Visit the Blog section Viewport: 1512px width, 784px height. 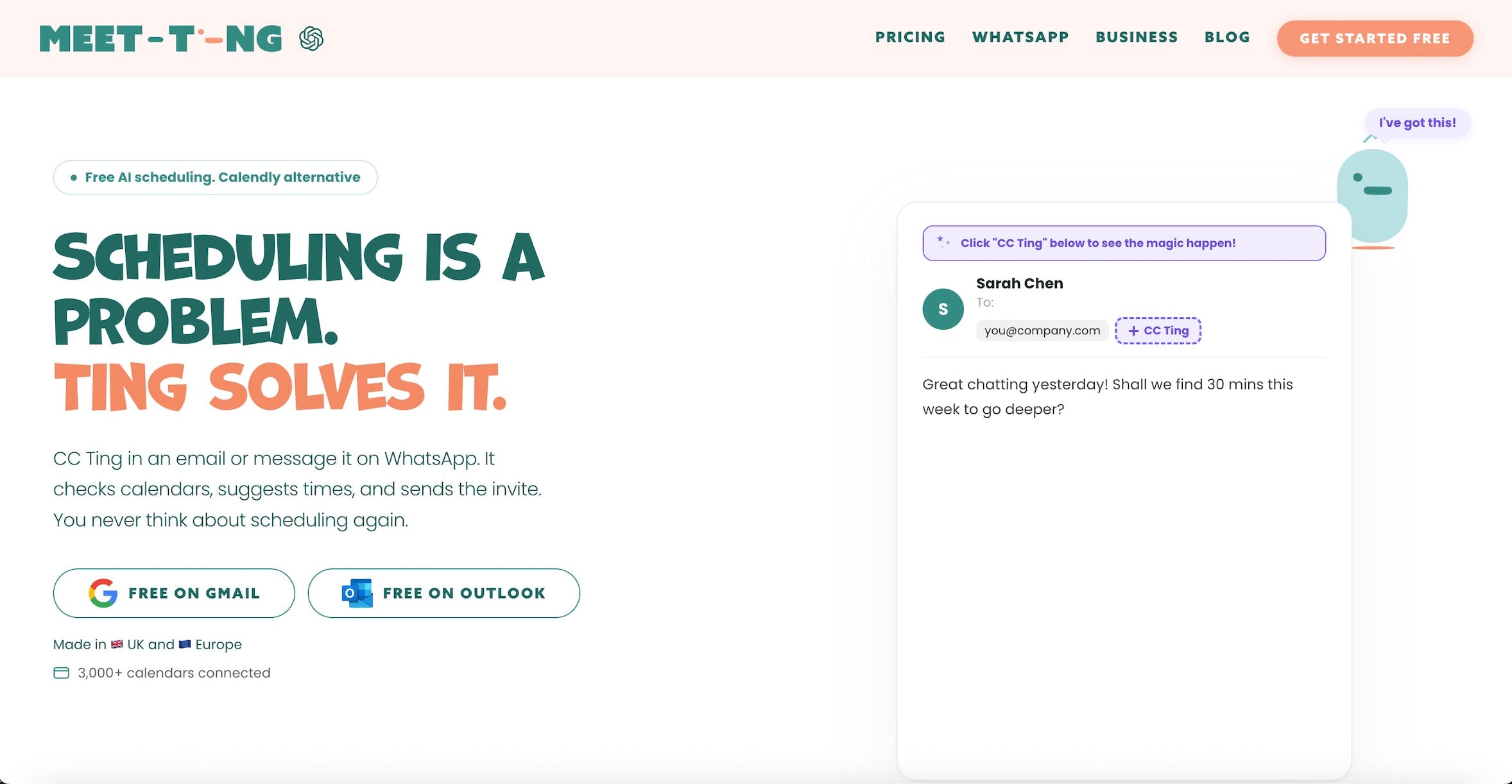pos(1227,37)
